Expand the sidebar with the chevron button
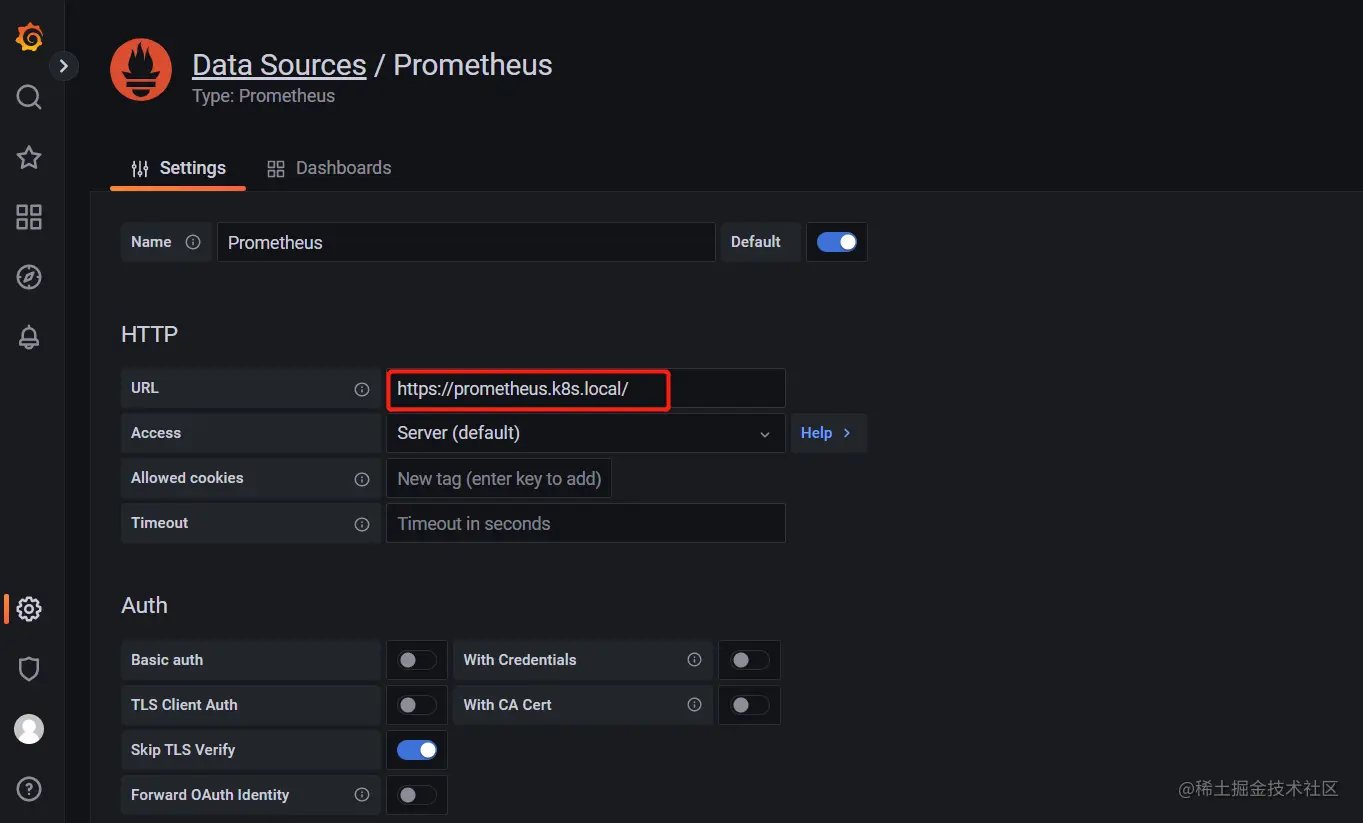The width and height of the screenshot is (1363, 823). (64, 66)
